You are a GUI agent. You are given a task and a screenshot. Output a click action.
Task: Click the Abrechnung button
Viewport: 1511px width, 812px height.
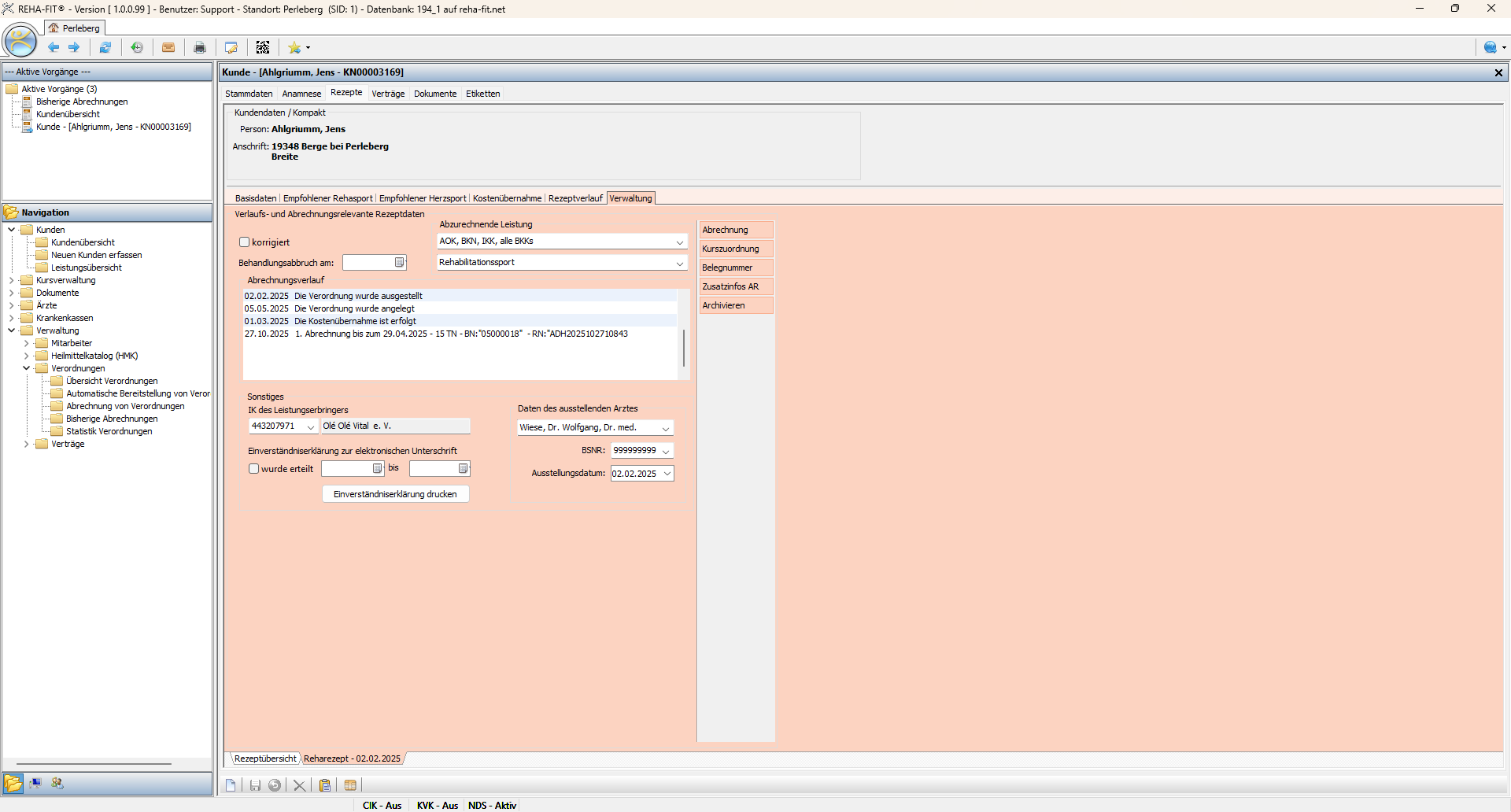737,230
